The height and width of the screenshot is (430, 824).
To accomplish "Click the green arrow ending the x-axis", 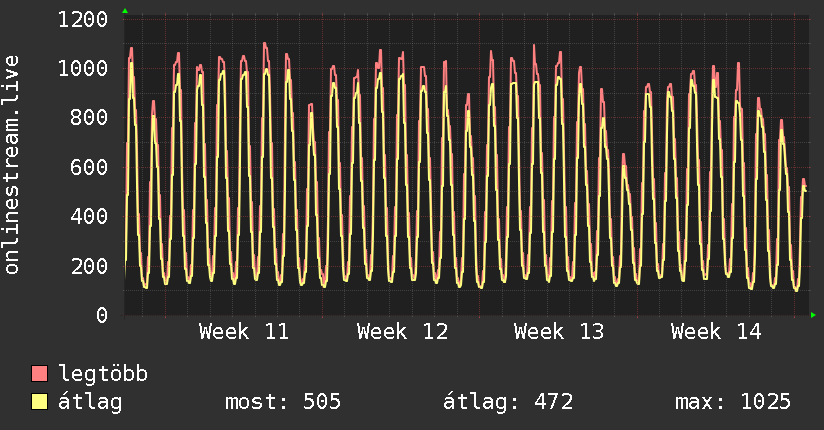I will click(x=813, y=316).
